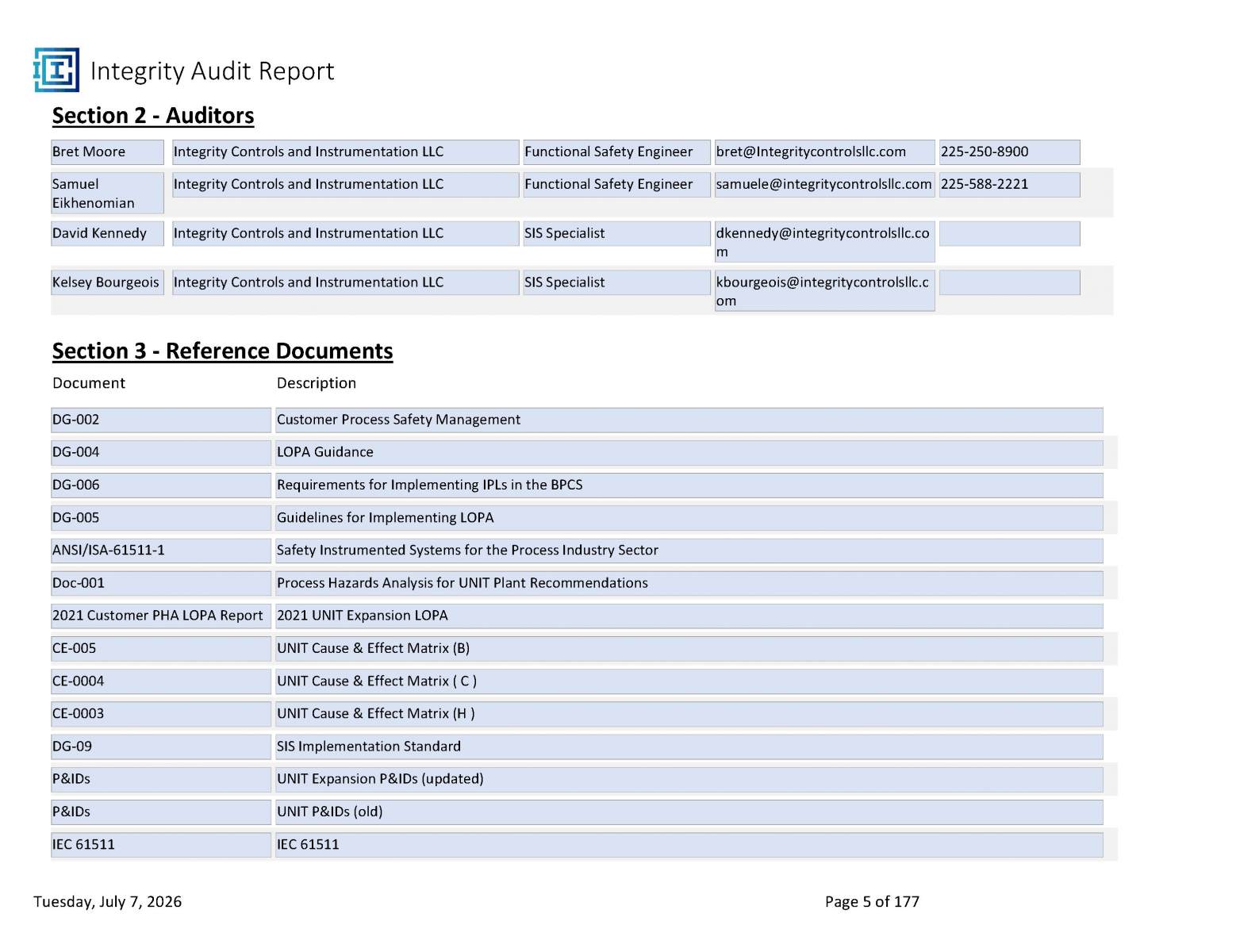Viewport: 1236px width, 952px height.
Task: Select the samuele@integritycontrolsllc.com email field
Action: coord(824,185)
